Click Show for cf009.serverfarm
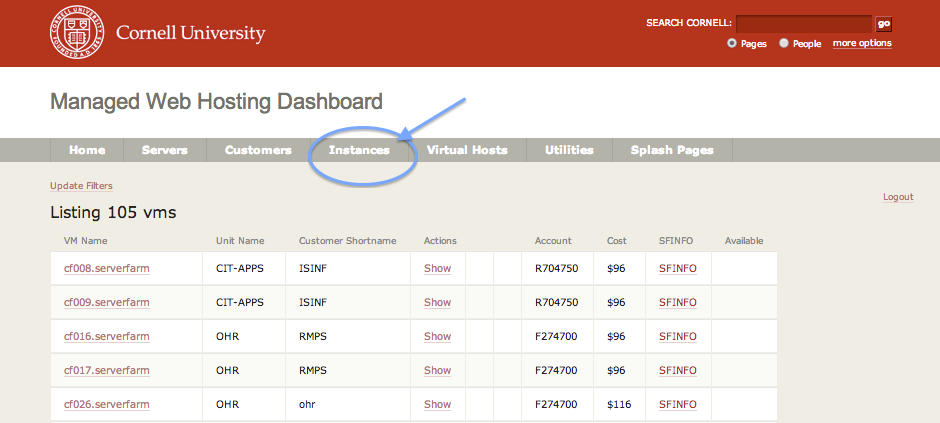The width and height of the screenshot is (940, 423). coord(437,303)
